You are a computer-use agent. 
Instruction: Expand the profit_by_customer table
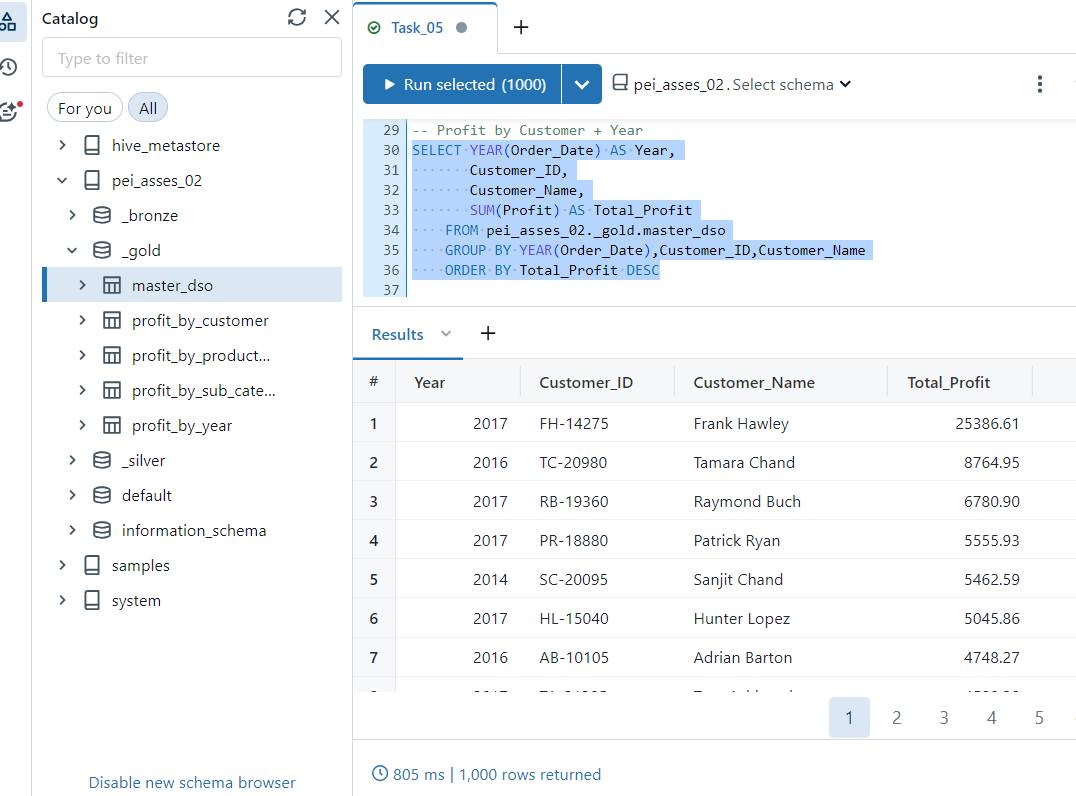pyautogui.click(x=82, y=320)
